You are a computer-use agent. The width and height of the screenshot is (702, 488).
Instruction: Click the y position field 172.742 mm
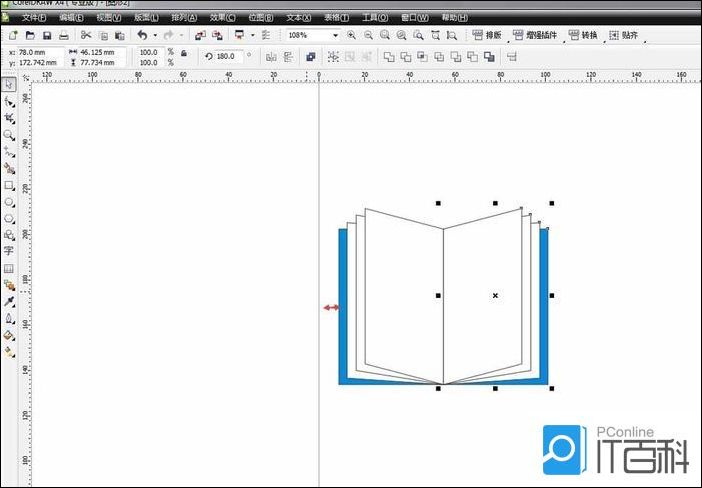coord(39,63)
